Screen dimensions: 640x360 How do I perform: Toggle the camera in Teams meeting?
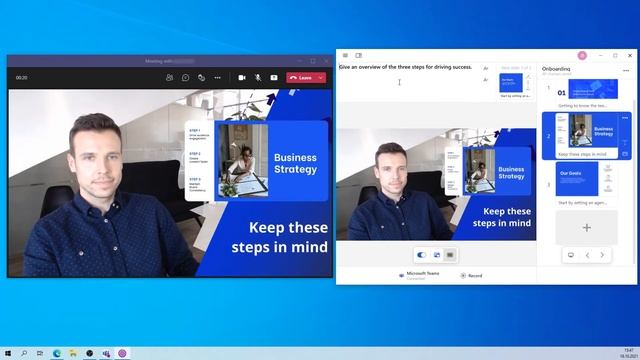coord(242,78)
